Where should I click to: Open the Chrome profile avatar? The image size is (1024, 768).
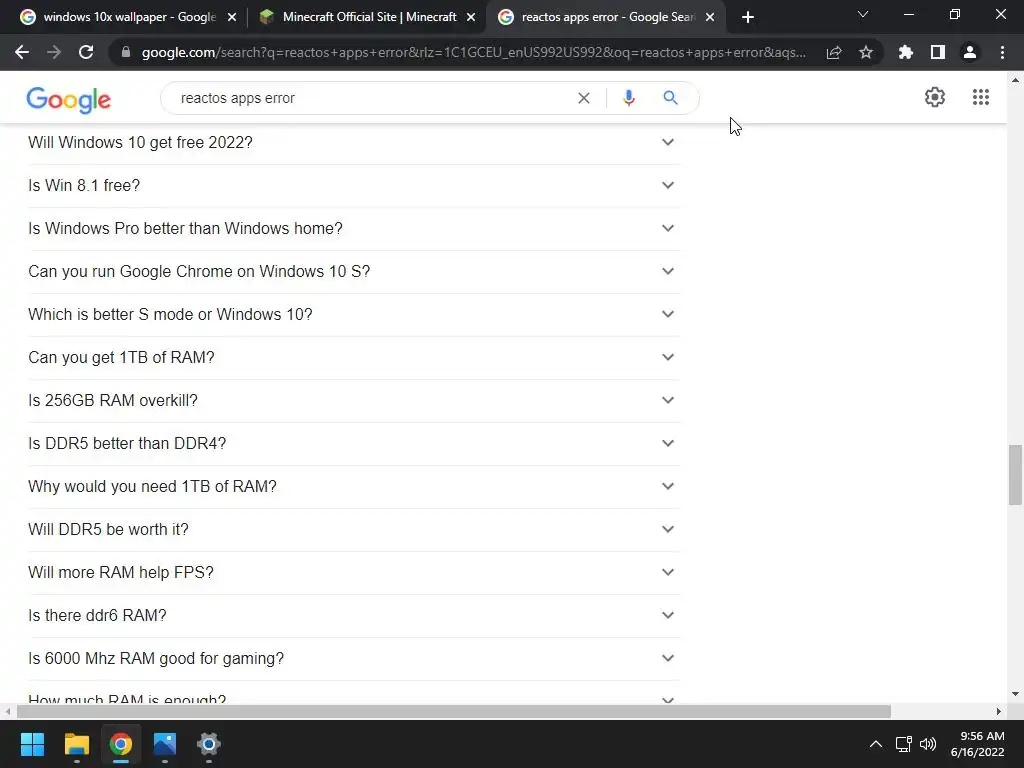970,52
